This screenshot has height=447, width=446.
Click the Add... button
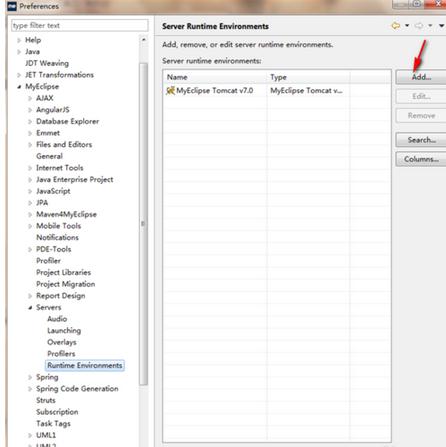tap(421, 77)
